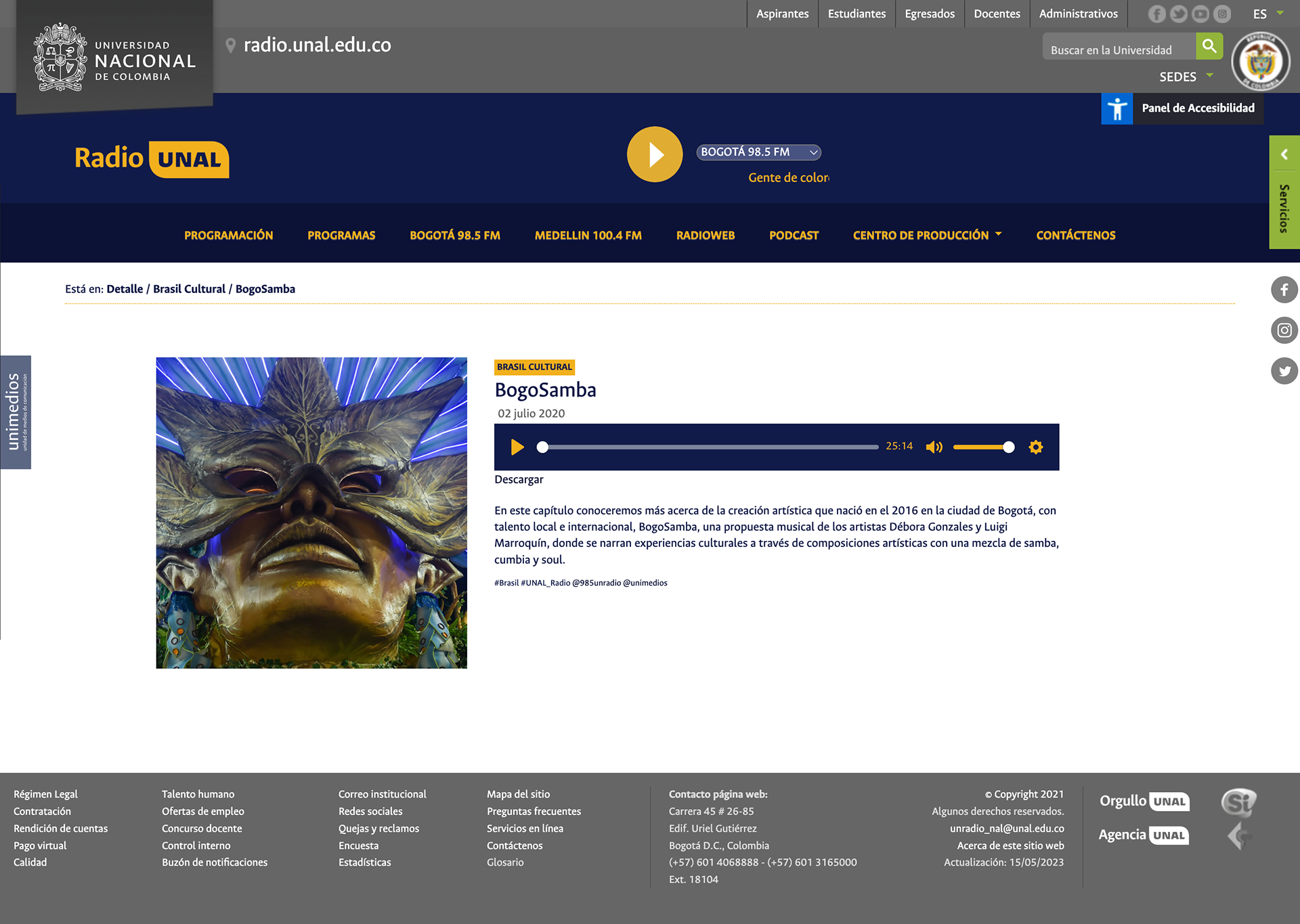Click the YouTube icon in top bar
Image resolution: width=1300 pixels, height=924 pixels.
click(x=1200, y=14)
